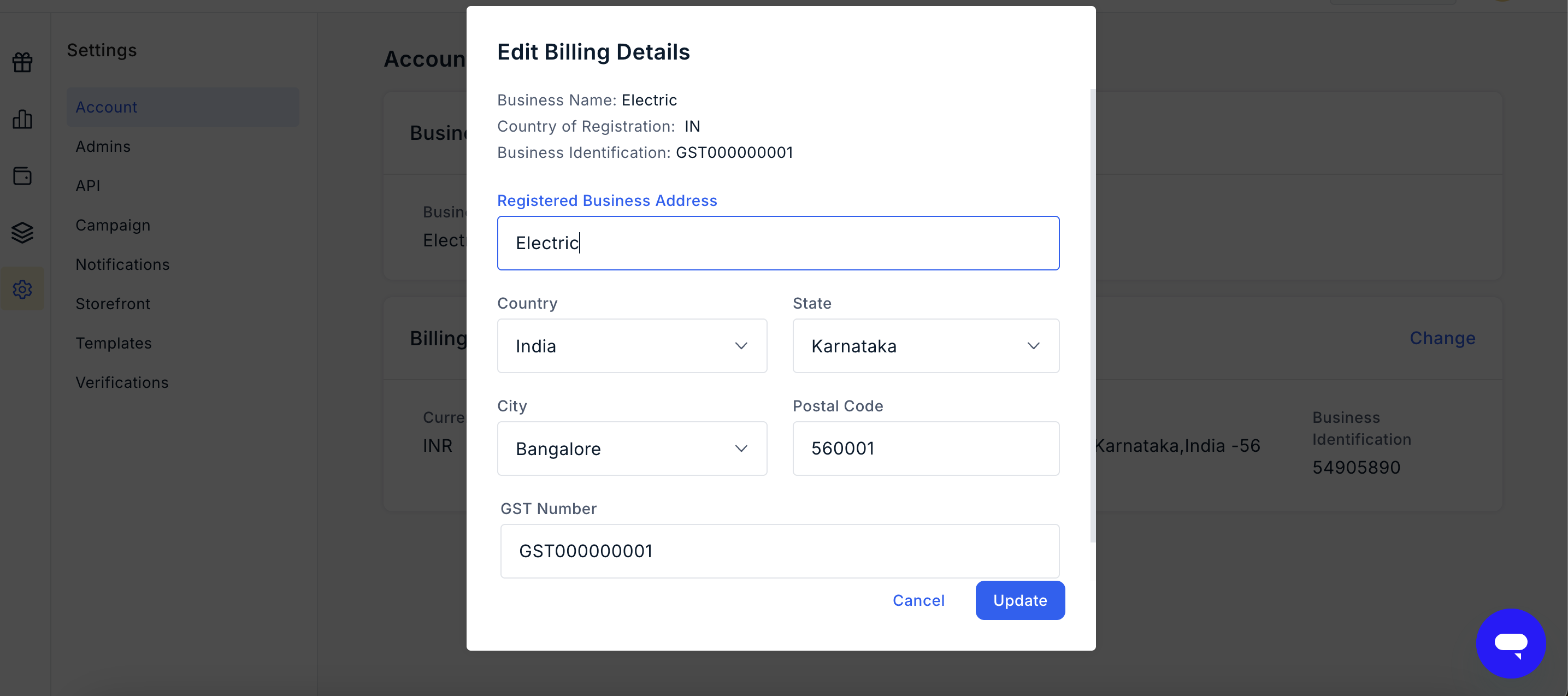Focus the Registered Business Address field
Viewport: 1568px width, 696px height.
pyautogui.click(x=778, y=243)
